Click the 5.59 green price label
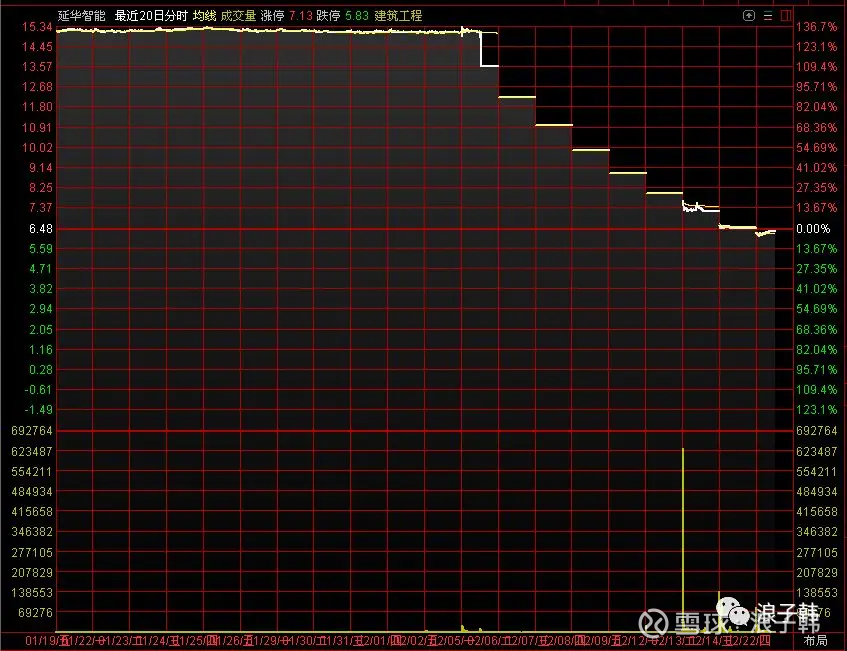 pyautogui.click(x=41, y=249)
